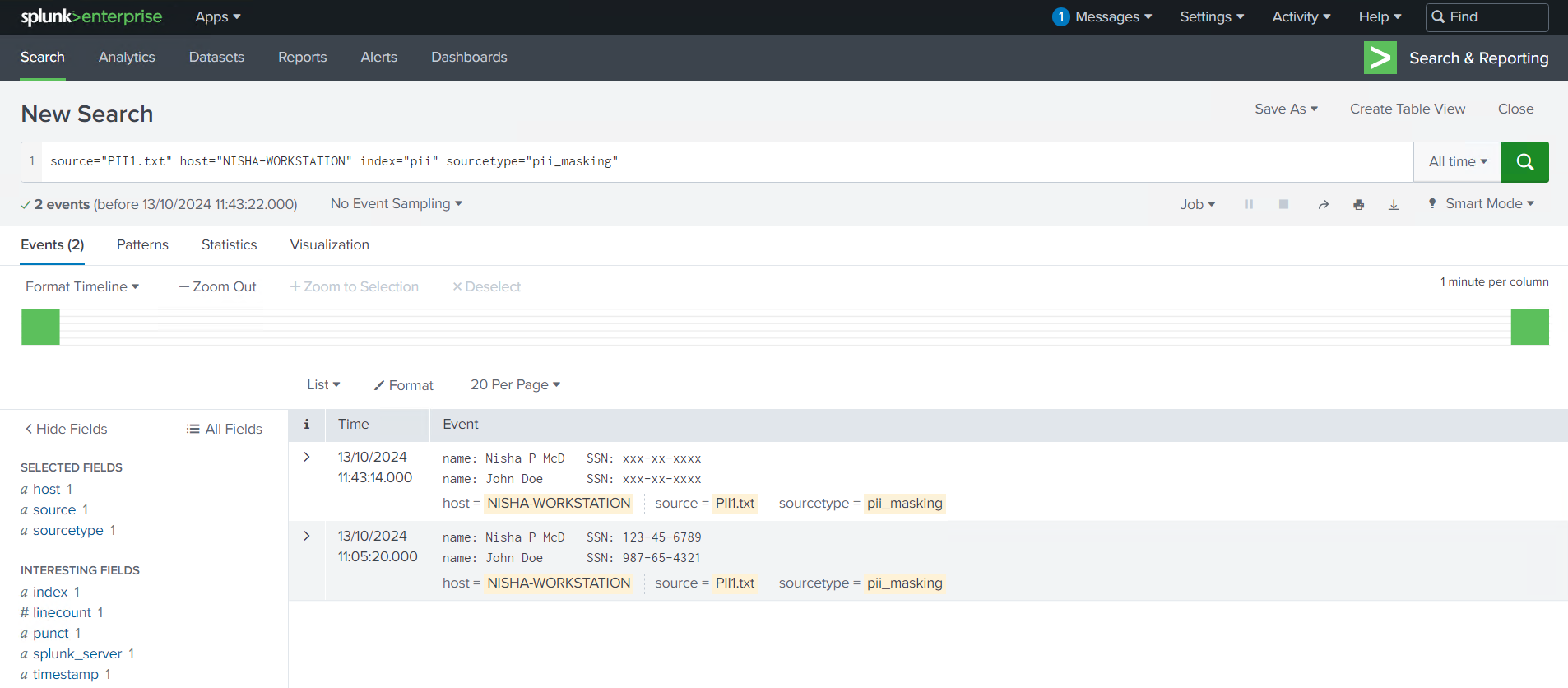1568x688 pixels.
Task: Open the event info column icon
Action: coord(307,425)
